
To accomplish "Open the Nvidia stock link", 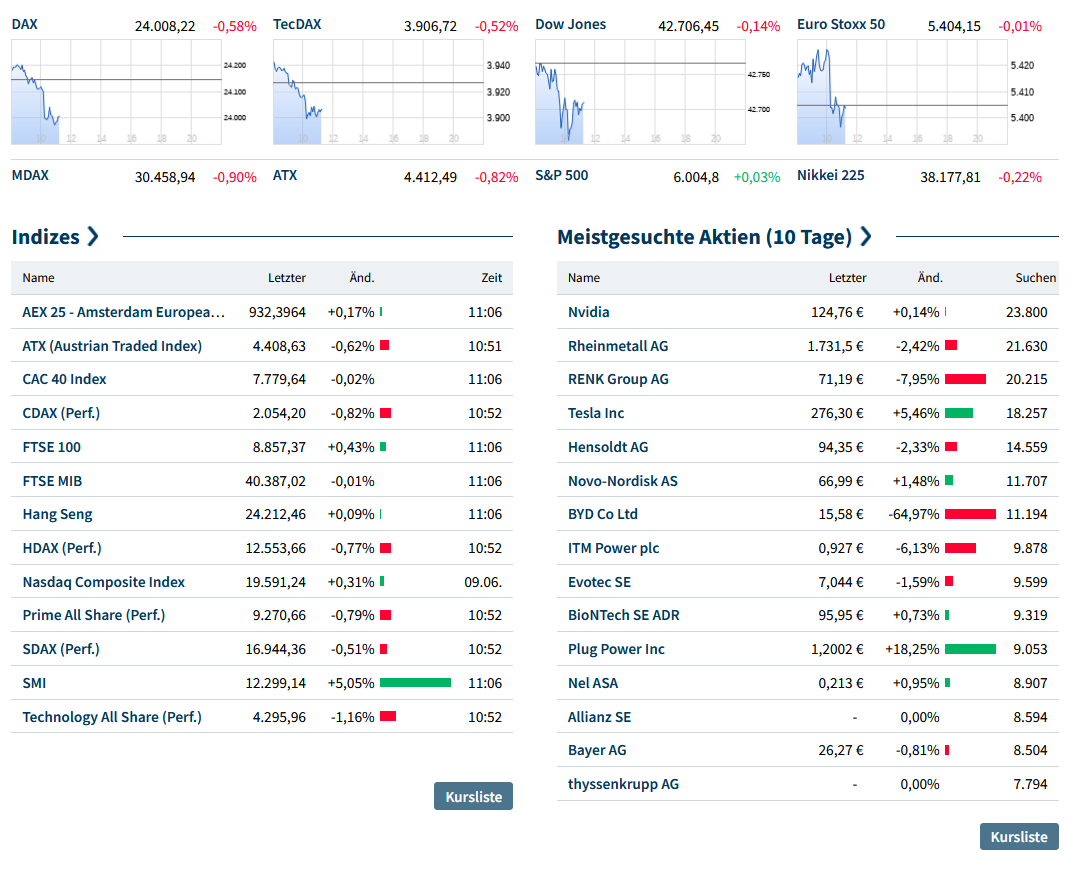I will [x=588, y=313].
